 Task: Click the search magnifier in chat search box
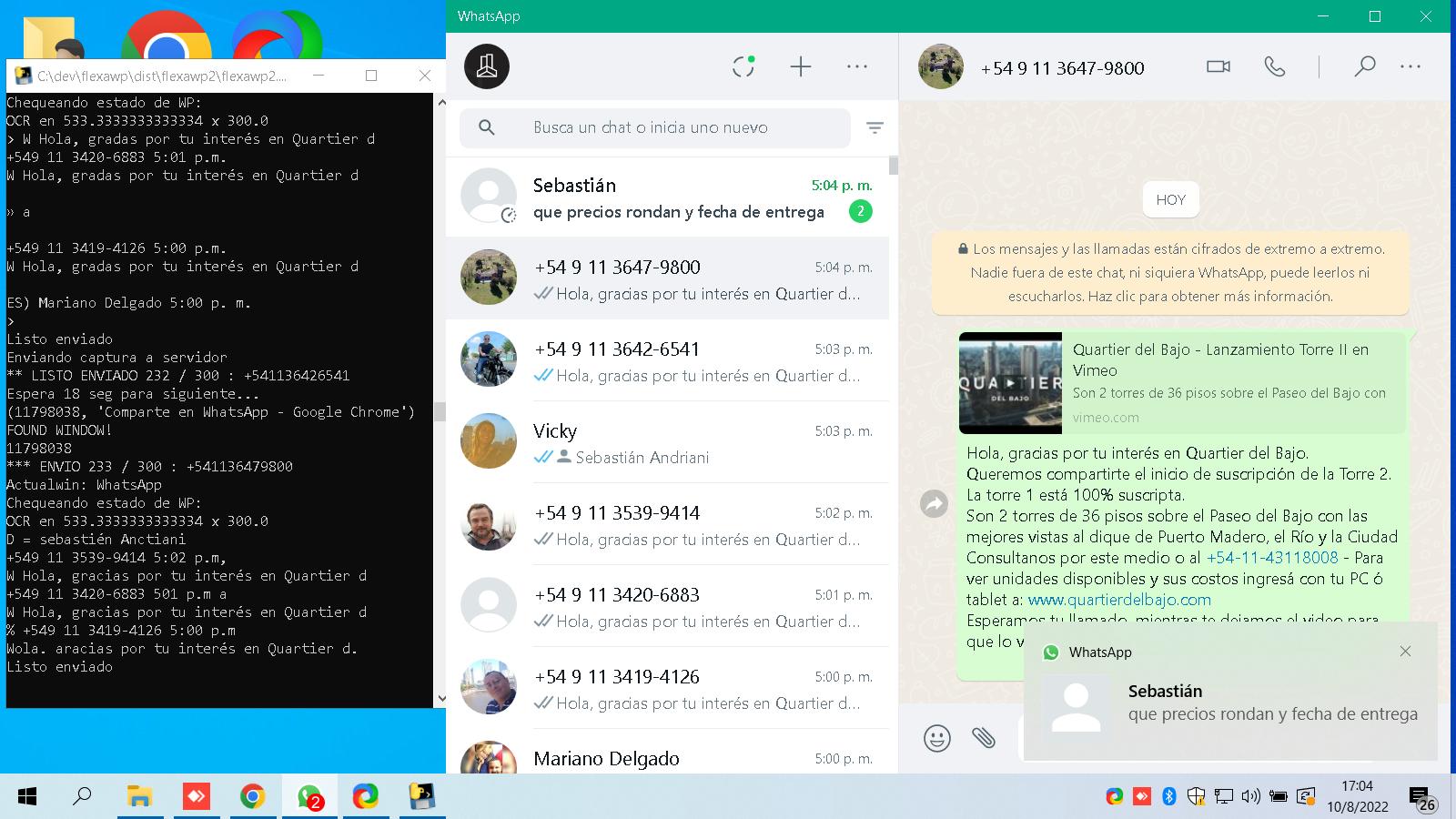tap(487, 127)
